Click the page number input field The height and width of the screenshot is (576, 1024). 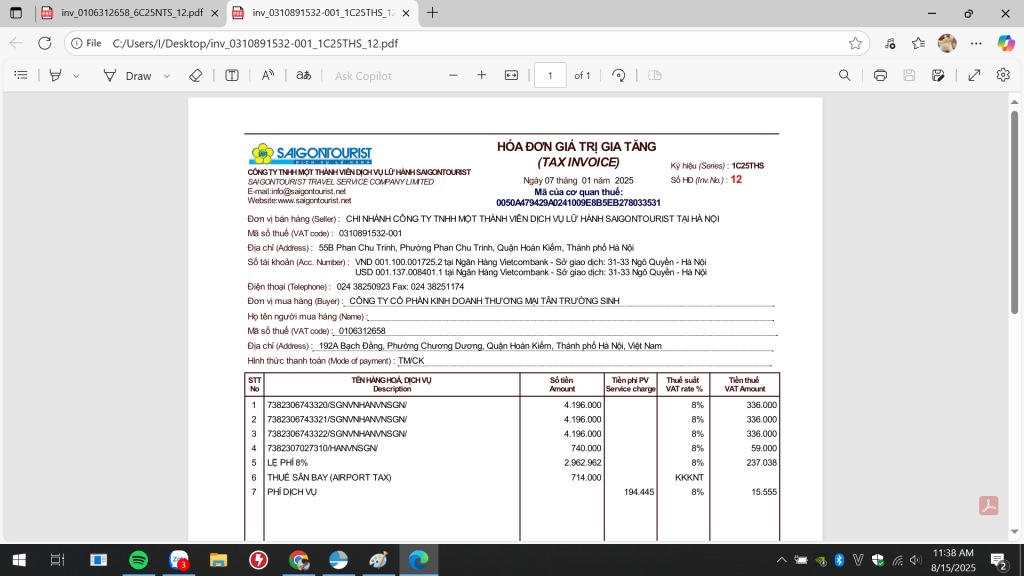point(550,75)
